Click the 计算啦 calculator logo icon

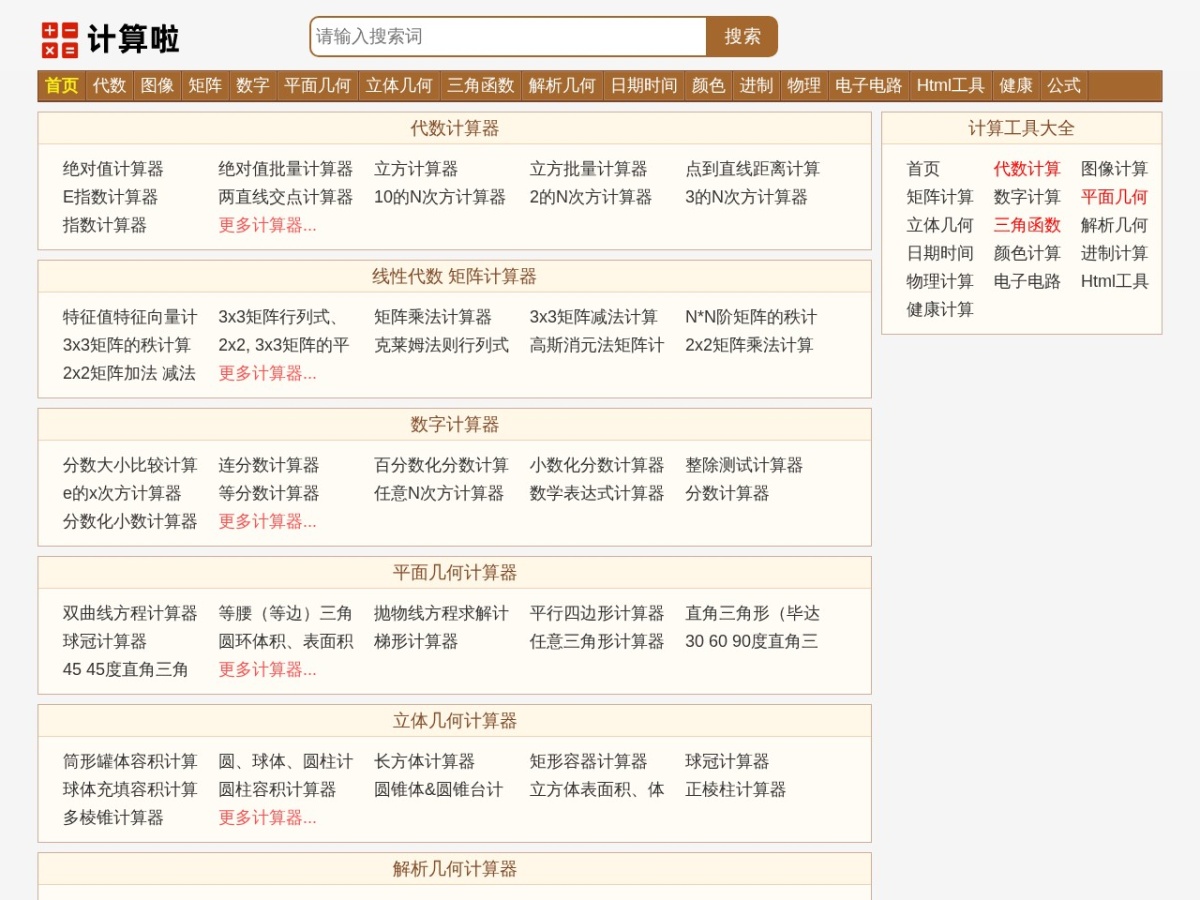point(60,40)
